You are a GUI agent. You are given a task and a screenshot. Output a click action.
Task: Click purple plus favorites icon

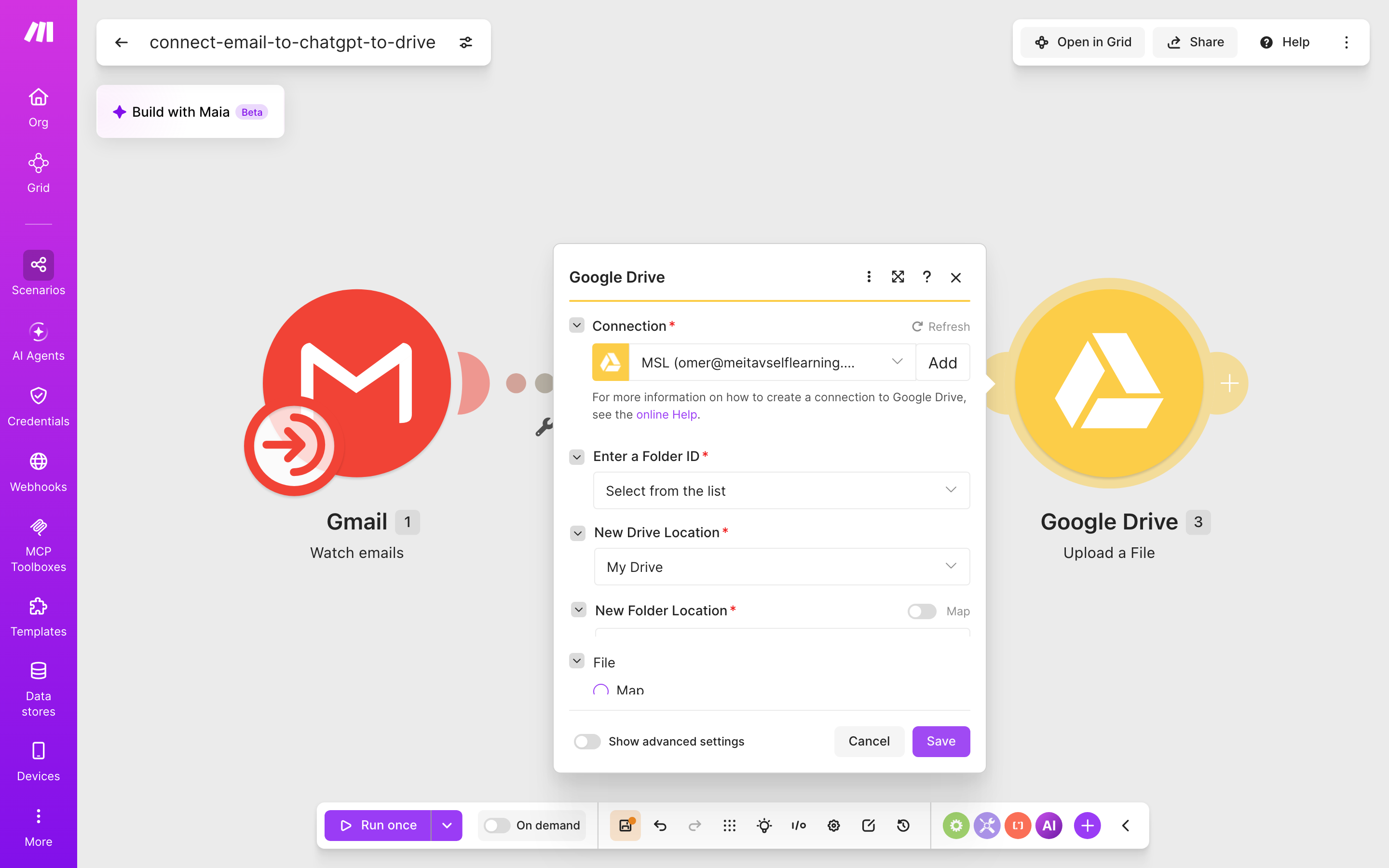(x=1087, y=826)
